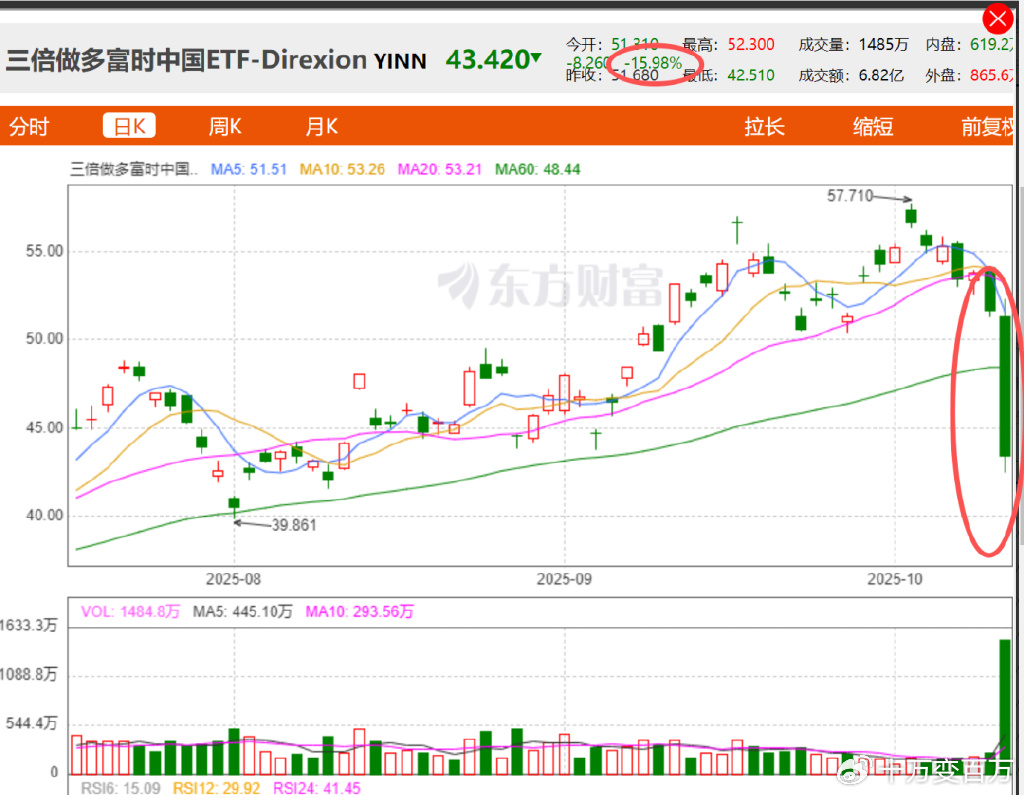Click the 39.861 low price marker
Viewport: 1024px width, 795px height.
[x=293, y=525]
